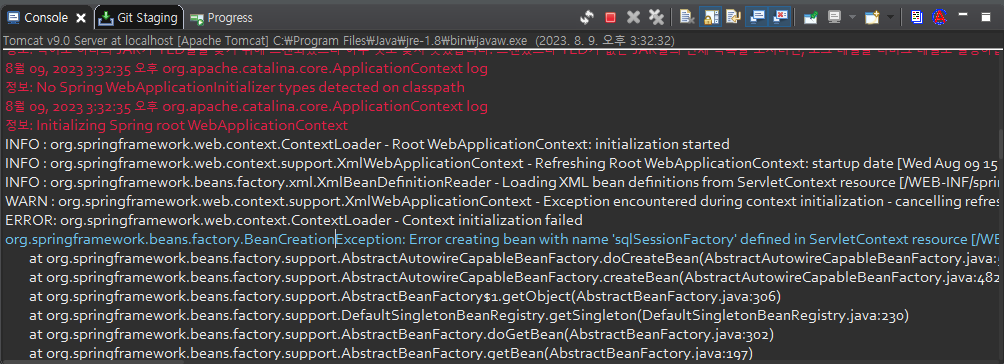1004x364 pixels.
Task: Toggle Scroll Lock in console toolbar
Action: pyautogui.click(x=710, y=17)
